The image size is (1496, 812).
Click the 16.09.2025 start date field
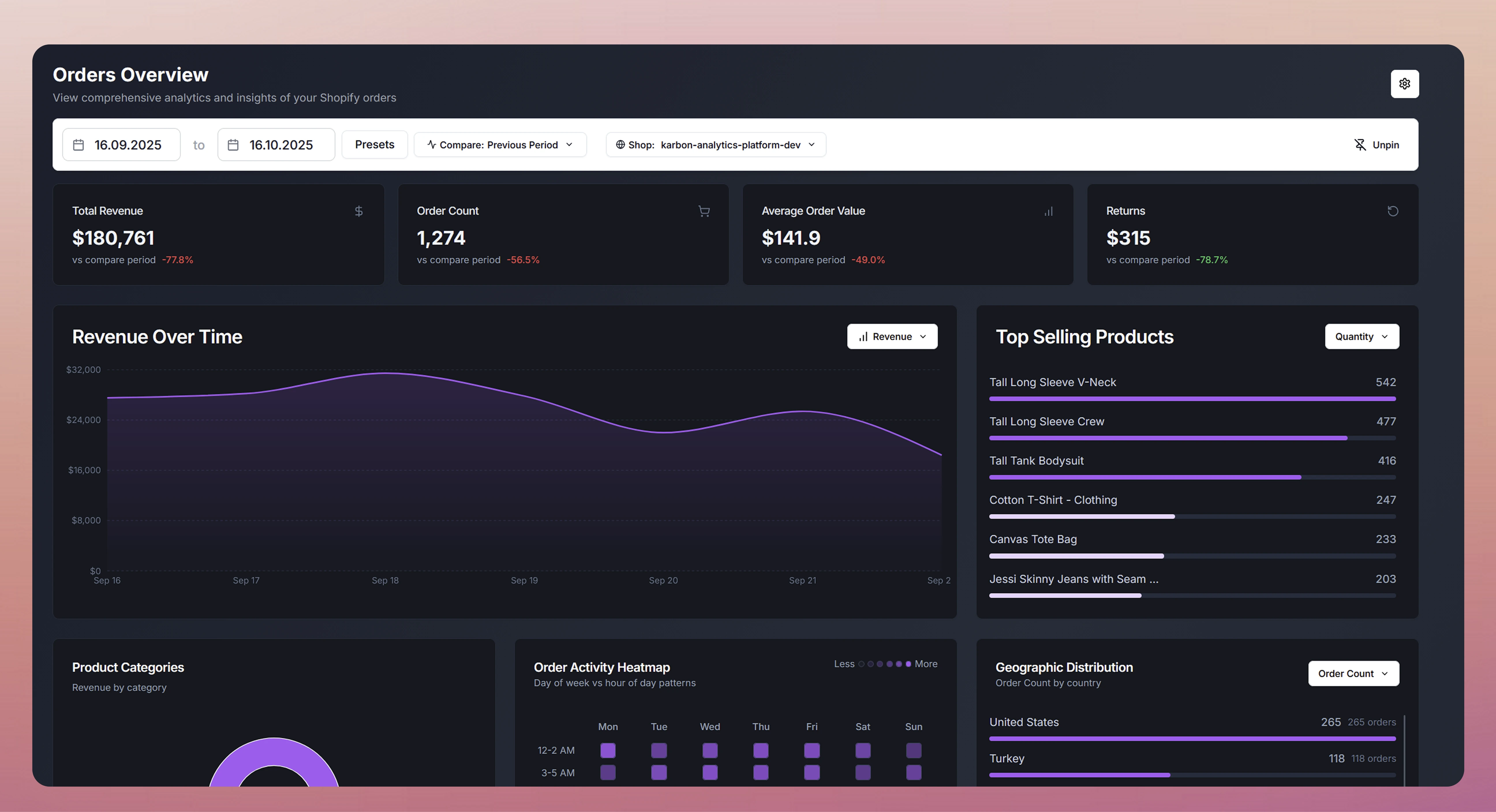coord(128,145)
